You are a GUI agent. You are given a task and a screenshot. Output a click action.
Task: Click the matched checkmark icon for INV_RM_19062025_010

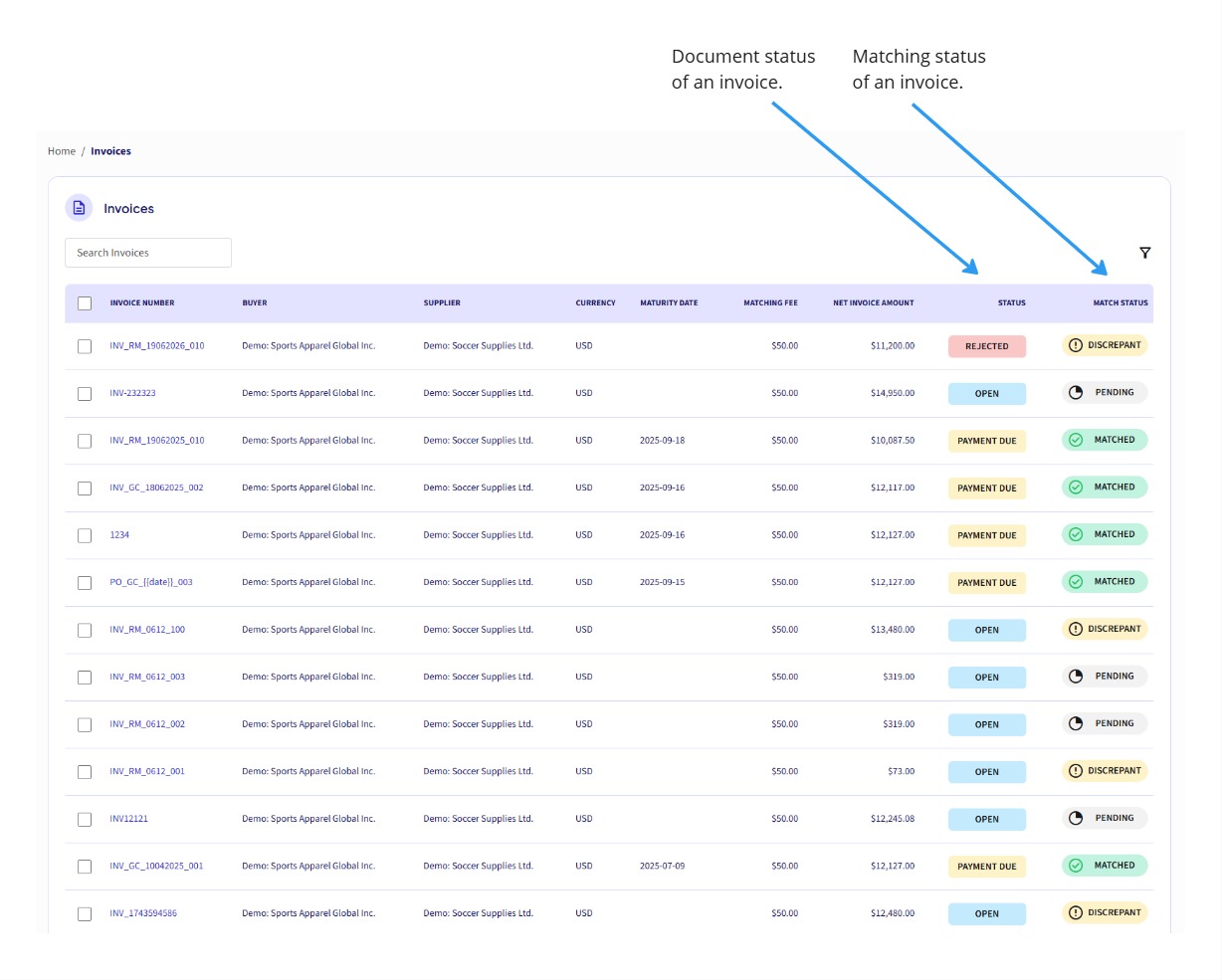pos(1076,440)
